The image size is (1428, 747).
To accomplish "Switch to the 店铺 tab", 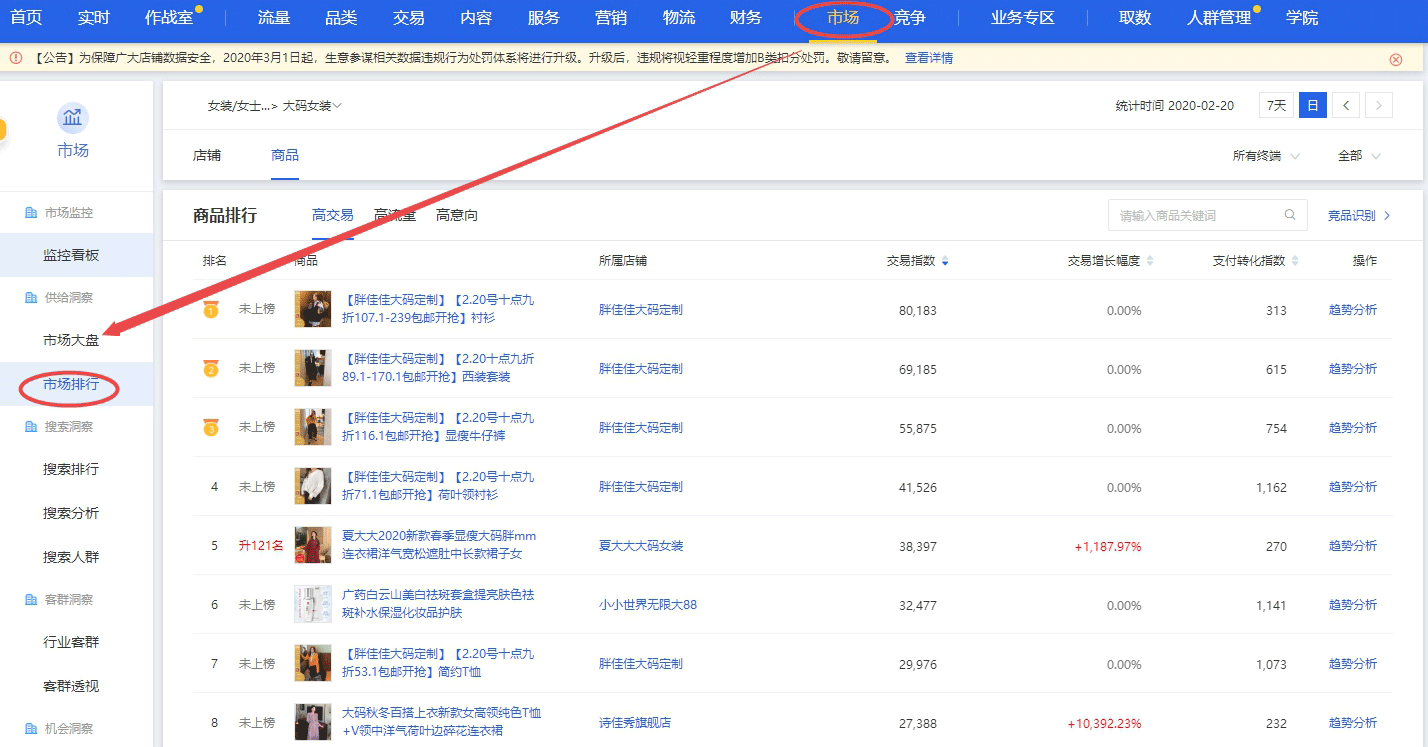I will (207, 156).
